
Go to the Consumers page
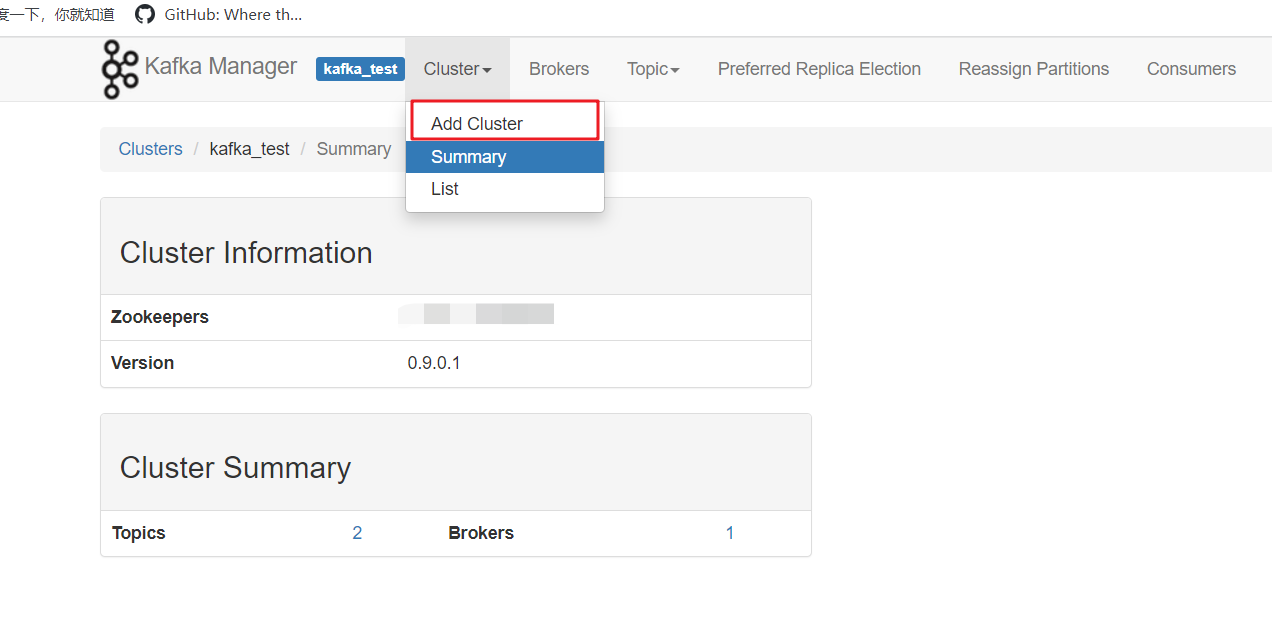(x=1191, y=69)
